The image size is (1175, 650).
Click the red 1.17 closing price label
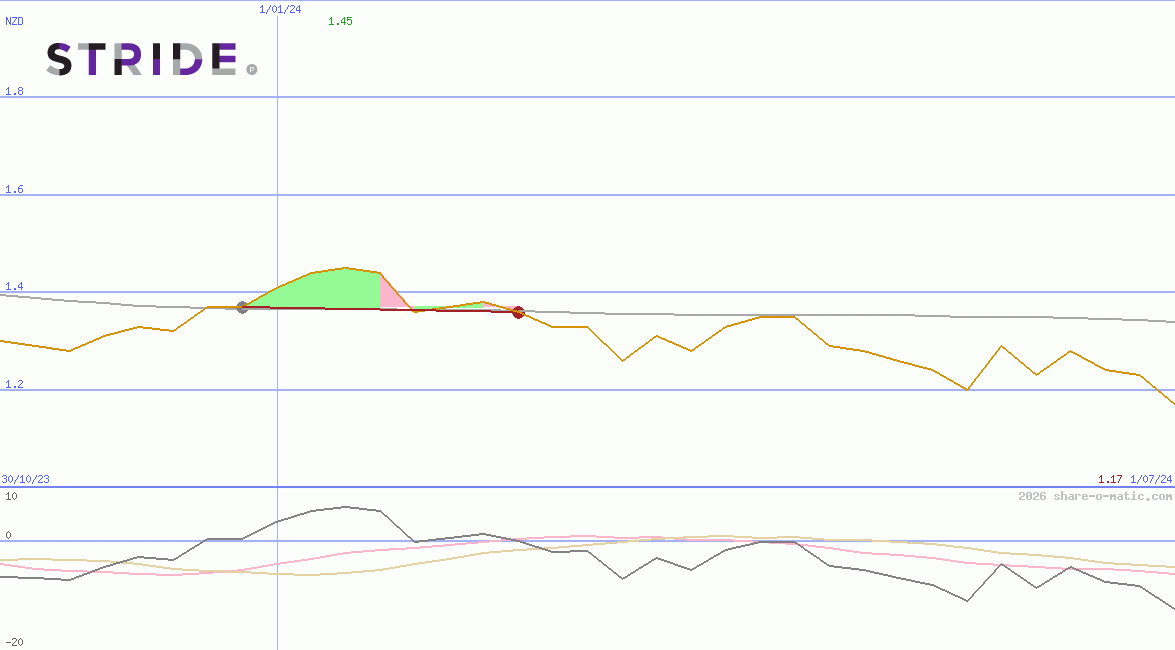click(1110, 479)
